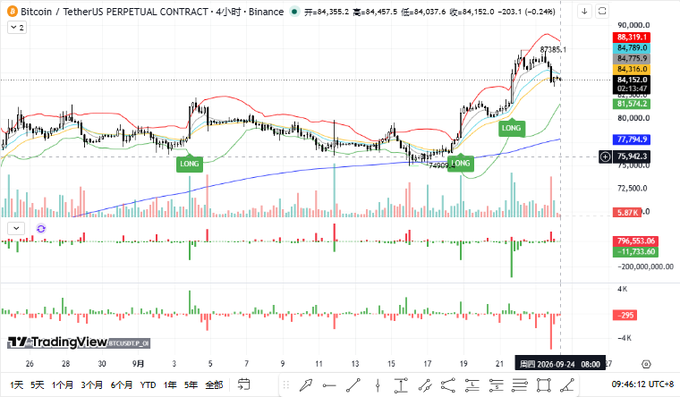Image resolution: width=680 pixels, height=397 pixels.
Task: Set range to 全部
Action: [x=214, y=385]
